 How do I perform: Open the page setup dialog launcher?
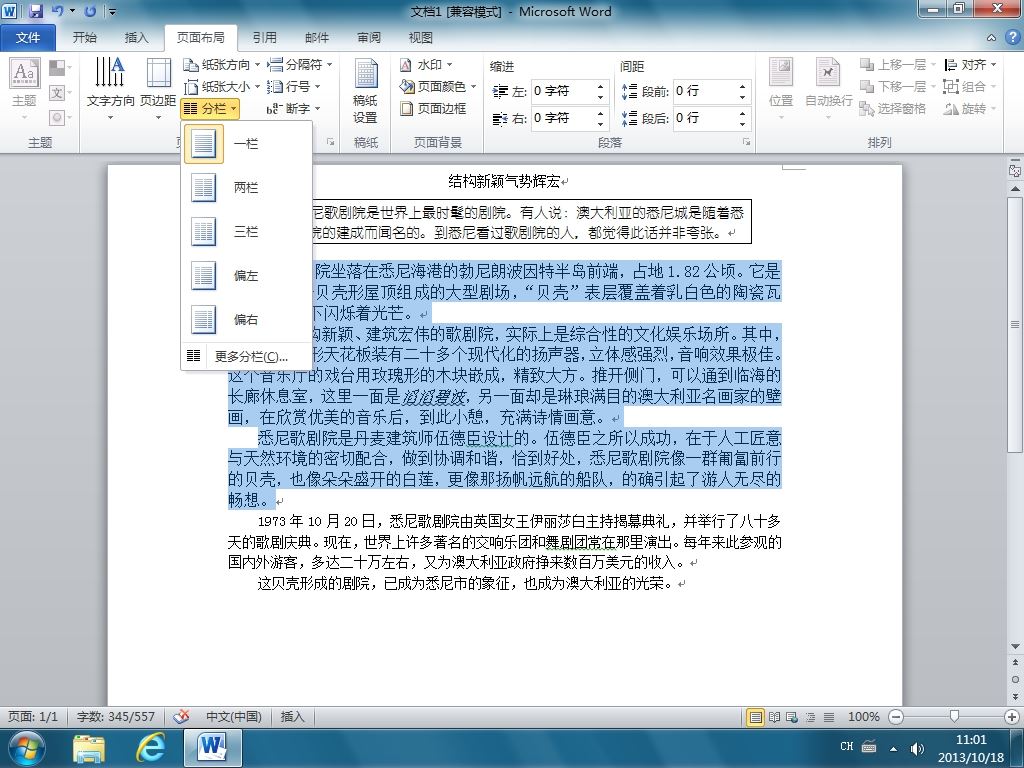(x=330, y=142)
